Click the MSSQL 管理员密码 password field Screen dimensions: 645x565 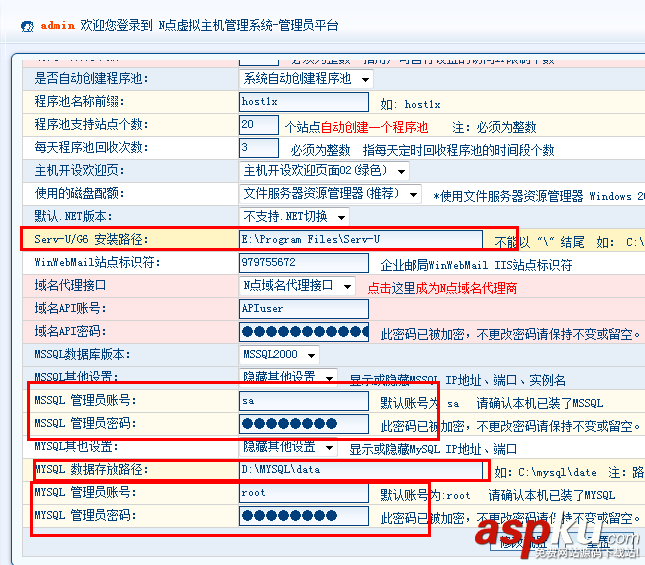coord(304,424)
